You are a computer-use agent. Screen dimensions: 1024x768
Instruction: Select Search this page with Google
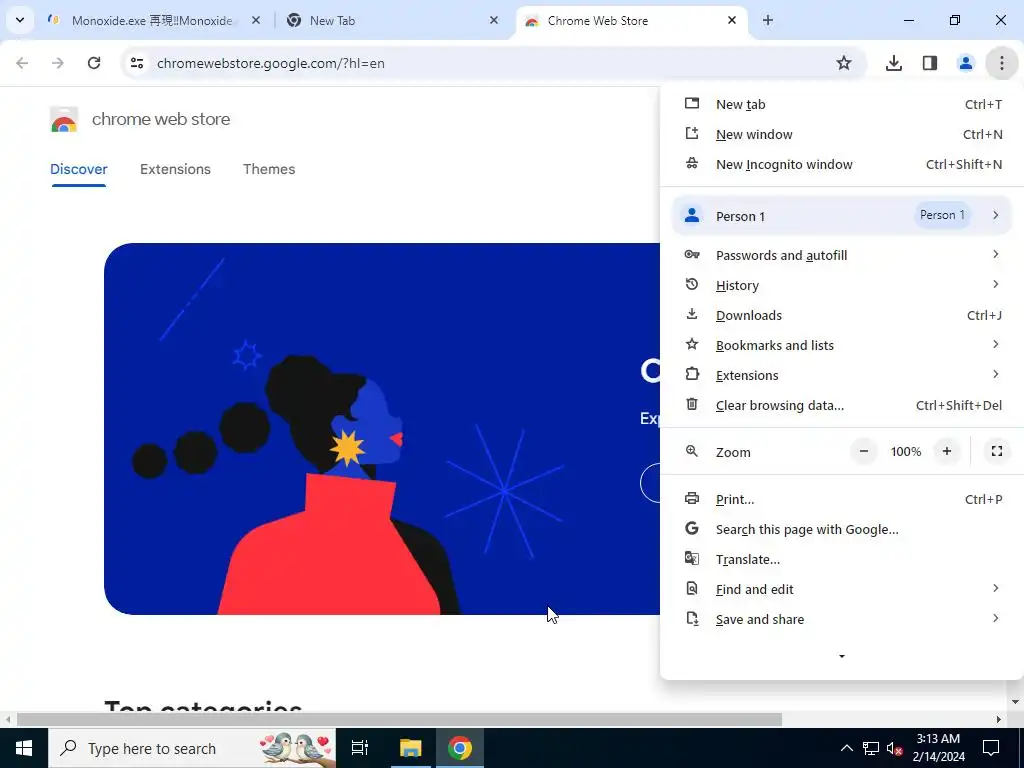click(842, 530)
